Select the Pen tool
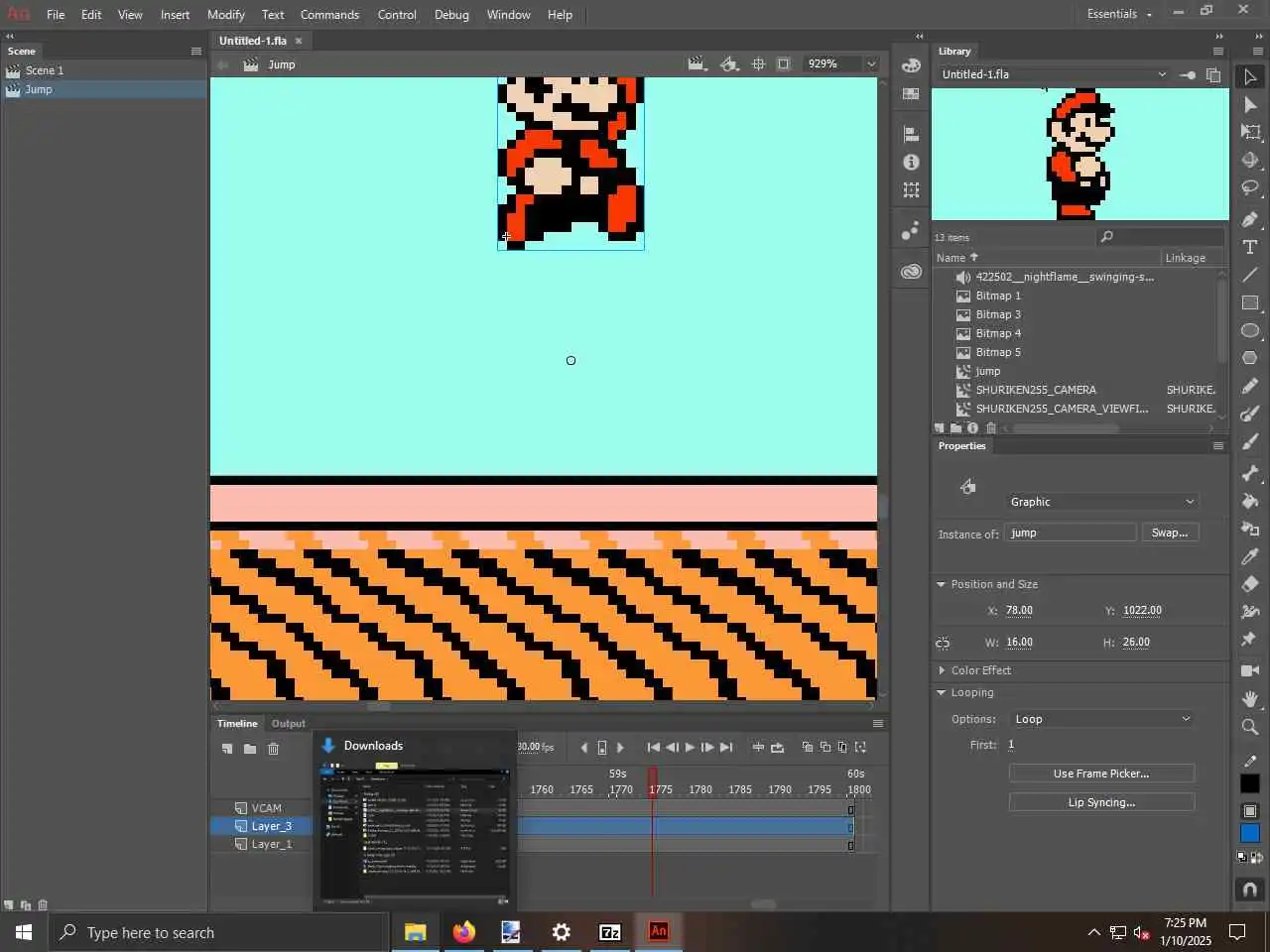Viewport: 1270px width, 952px height. click(x=1250, y=219)
